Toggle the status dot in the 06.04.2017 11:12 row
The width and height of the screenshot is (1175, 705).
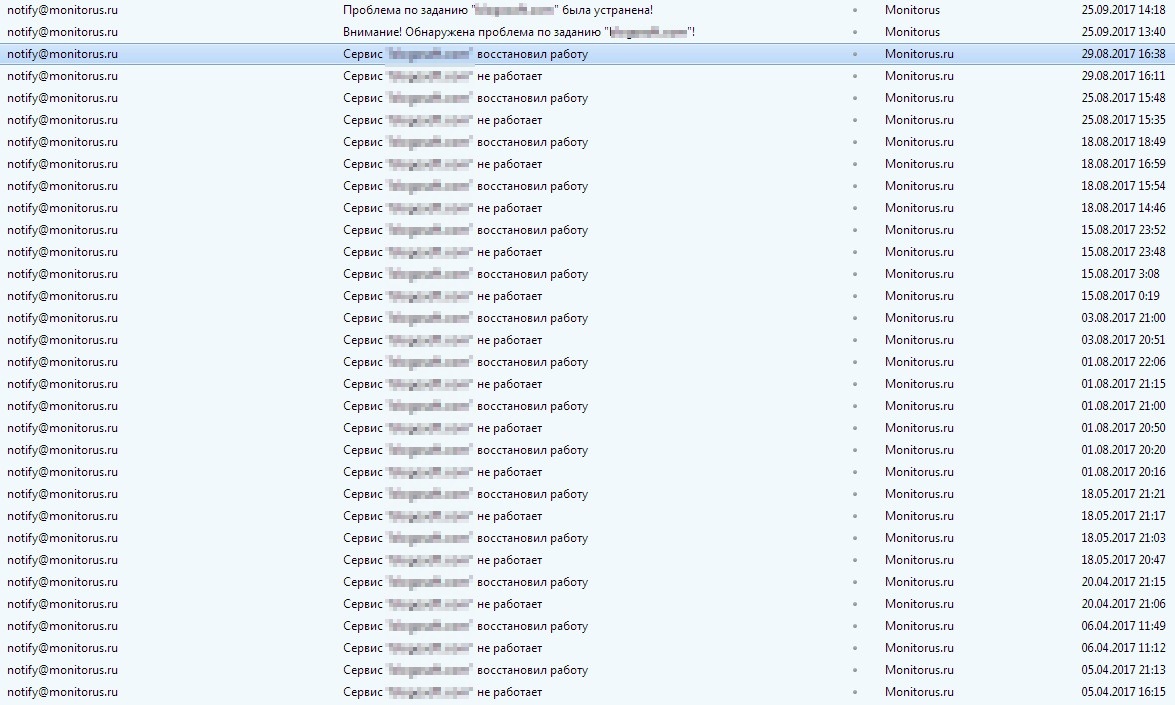(x=855, y=648)
